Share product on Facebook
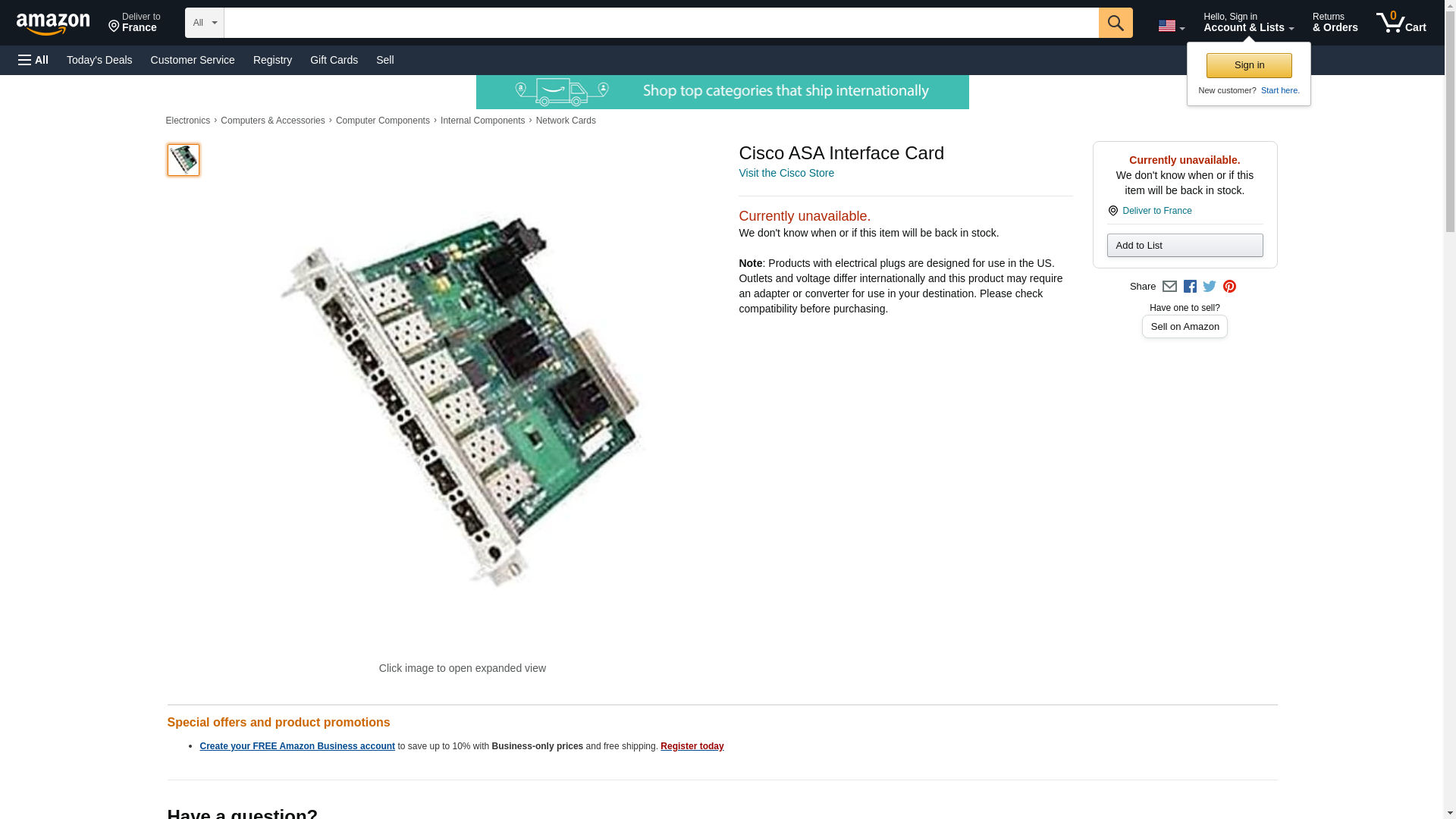 coord(1190,287)
